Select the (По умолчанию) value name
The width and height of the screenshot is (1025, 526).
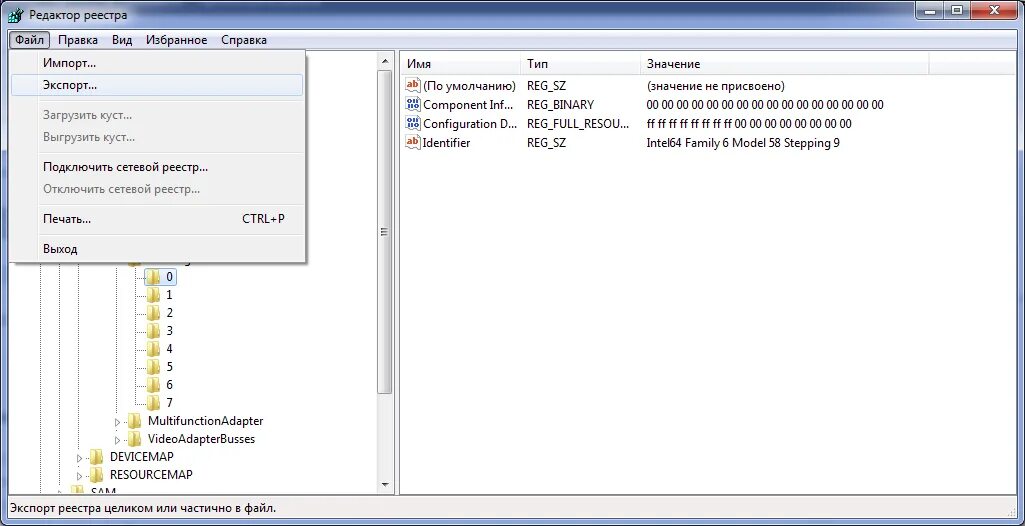(x=469, y=86)
